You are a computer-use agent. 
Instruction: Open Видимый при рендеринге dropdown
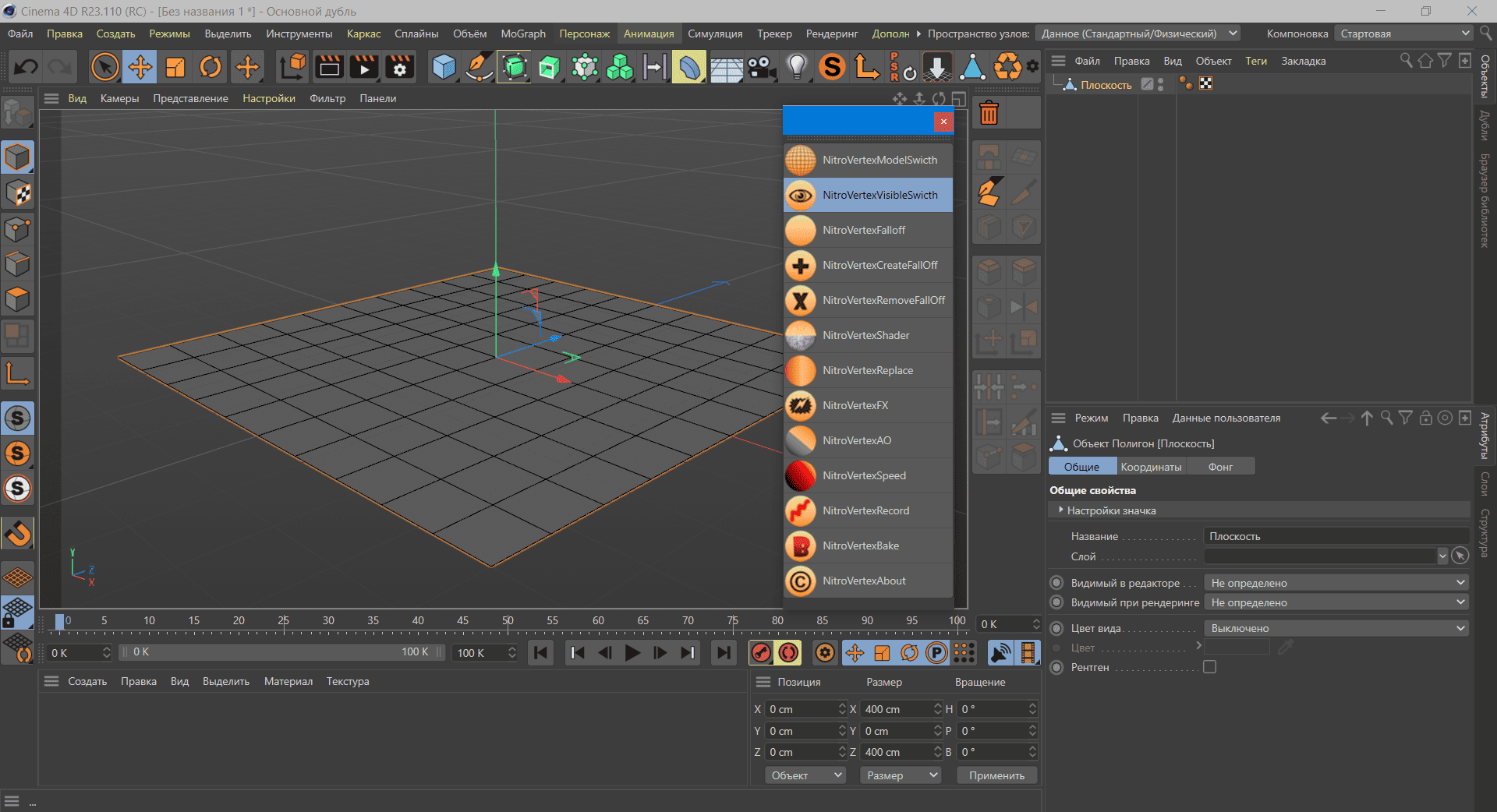tap(1336, 602)
